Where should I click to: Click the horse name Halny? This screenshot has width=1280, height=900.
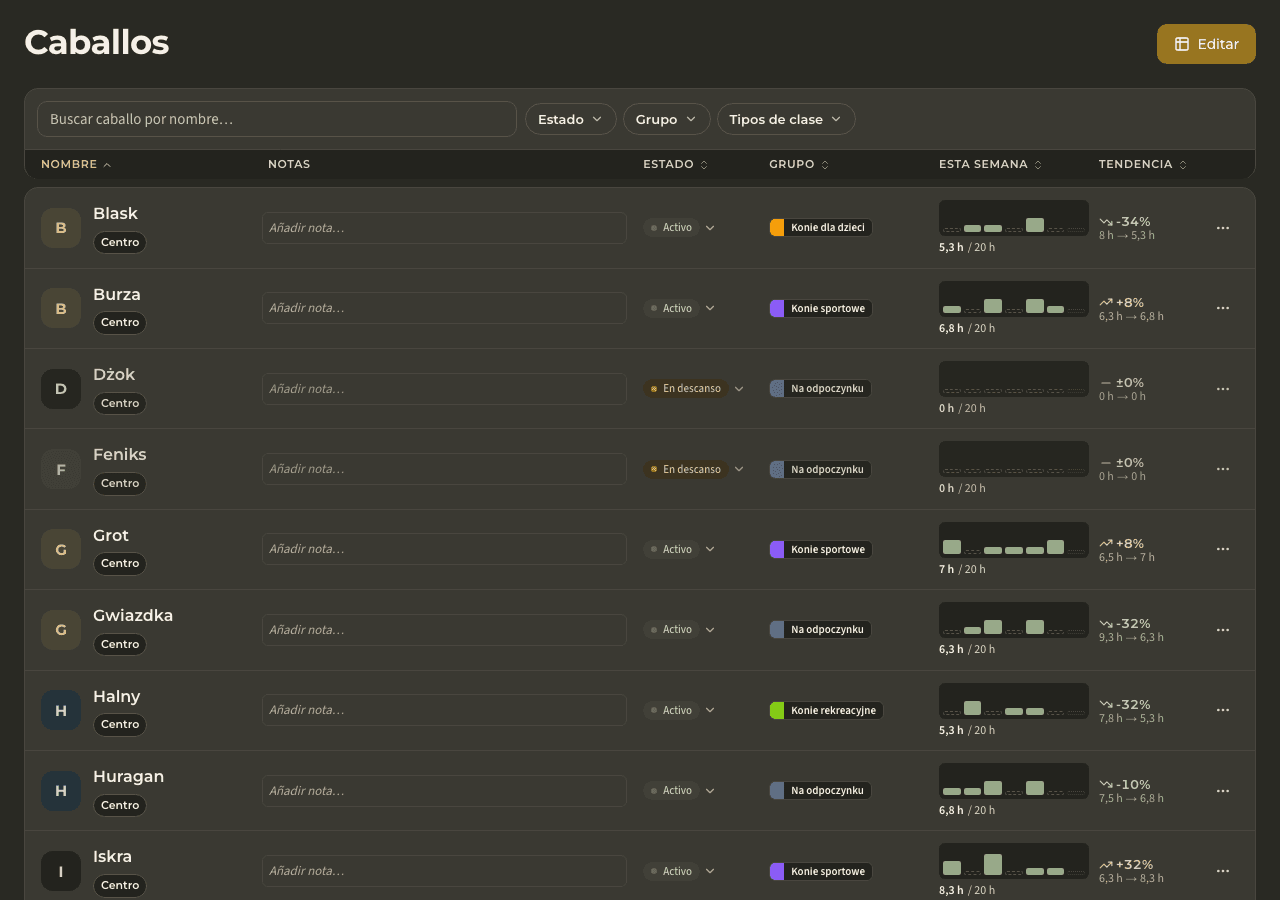[117, 697]
